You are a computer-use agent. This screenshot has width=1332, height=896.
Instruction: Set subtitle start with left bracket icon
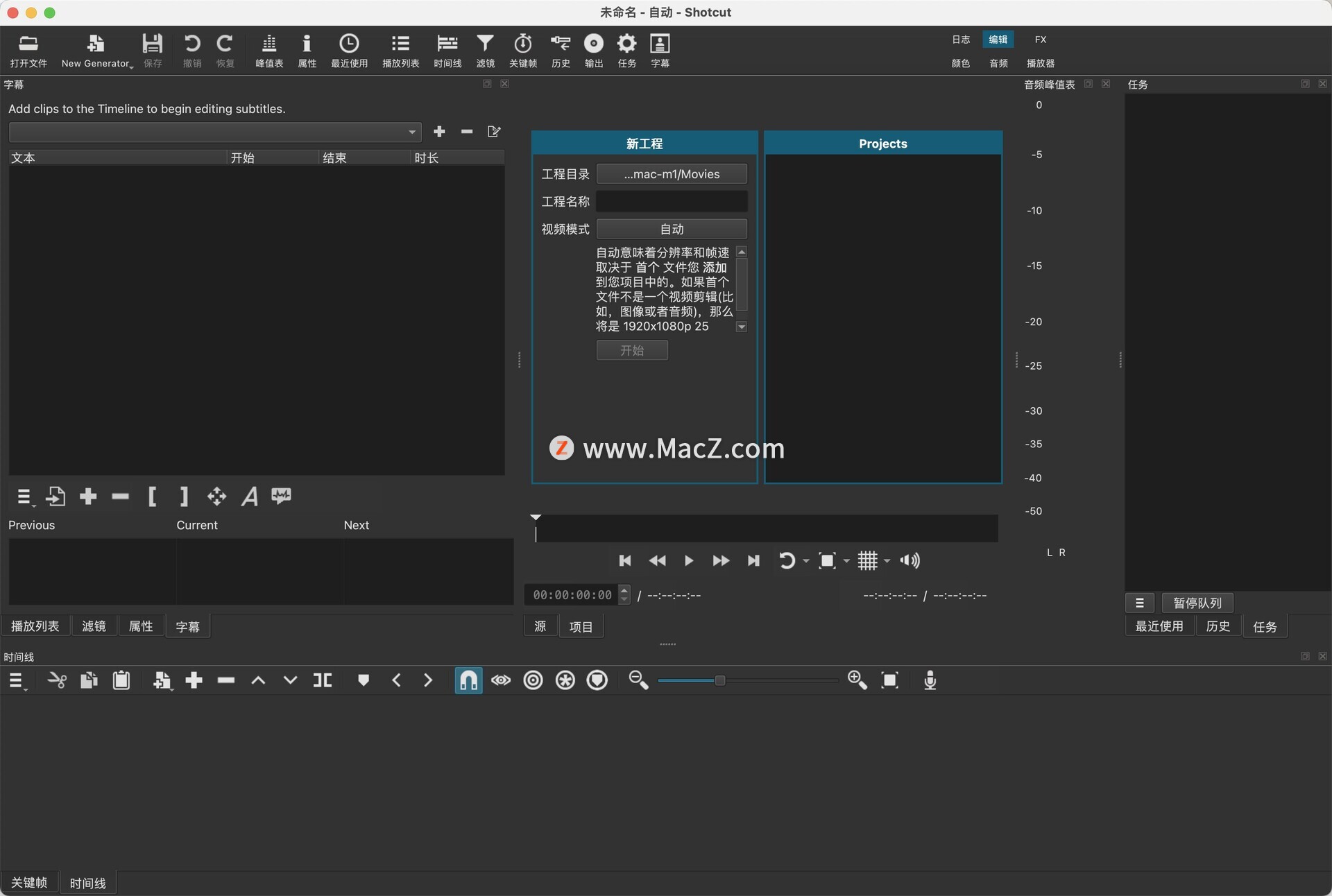tap(152, 497)
